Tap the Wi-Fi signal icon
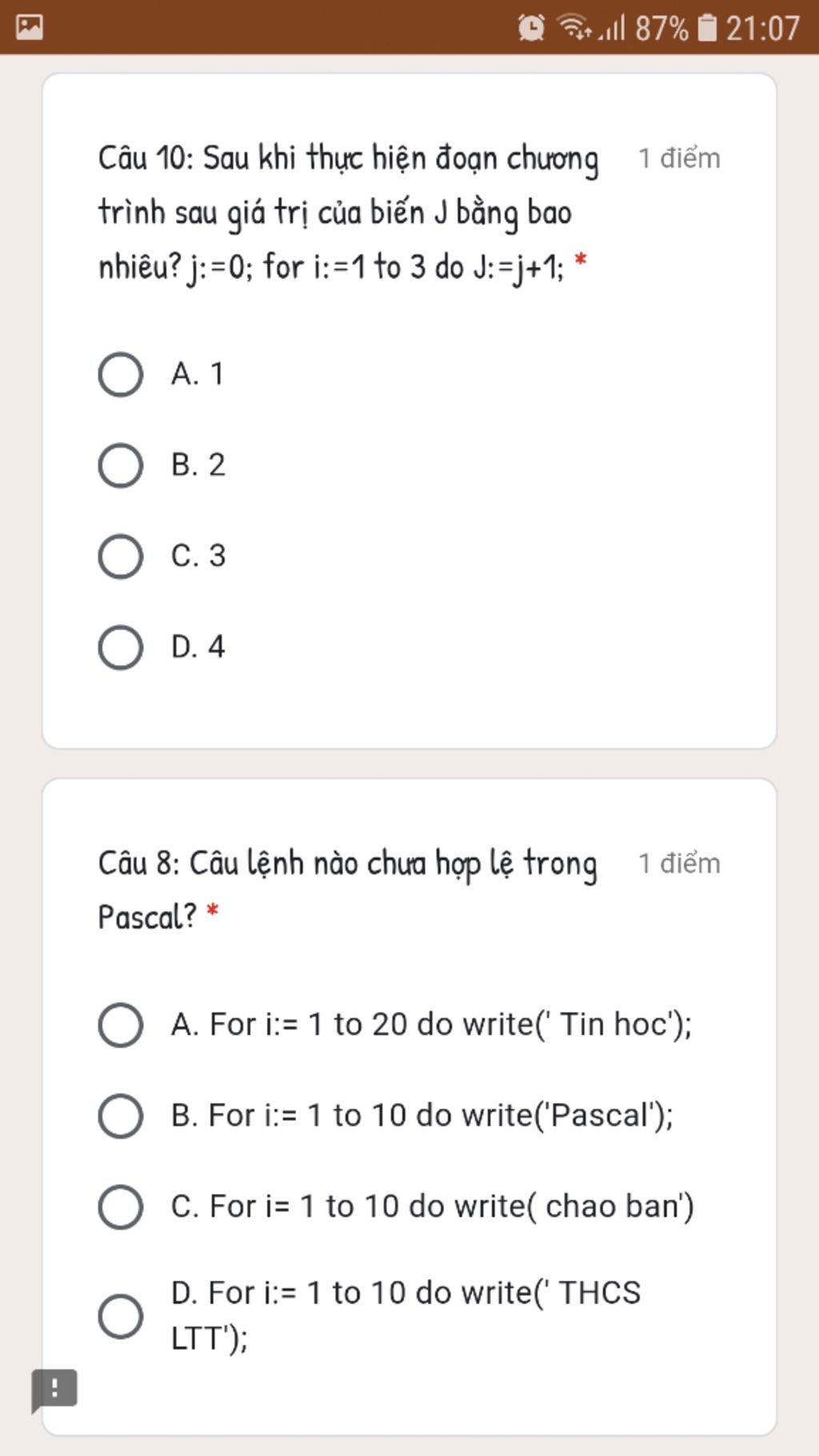 point(574,27)
